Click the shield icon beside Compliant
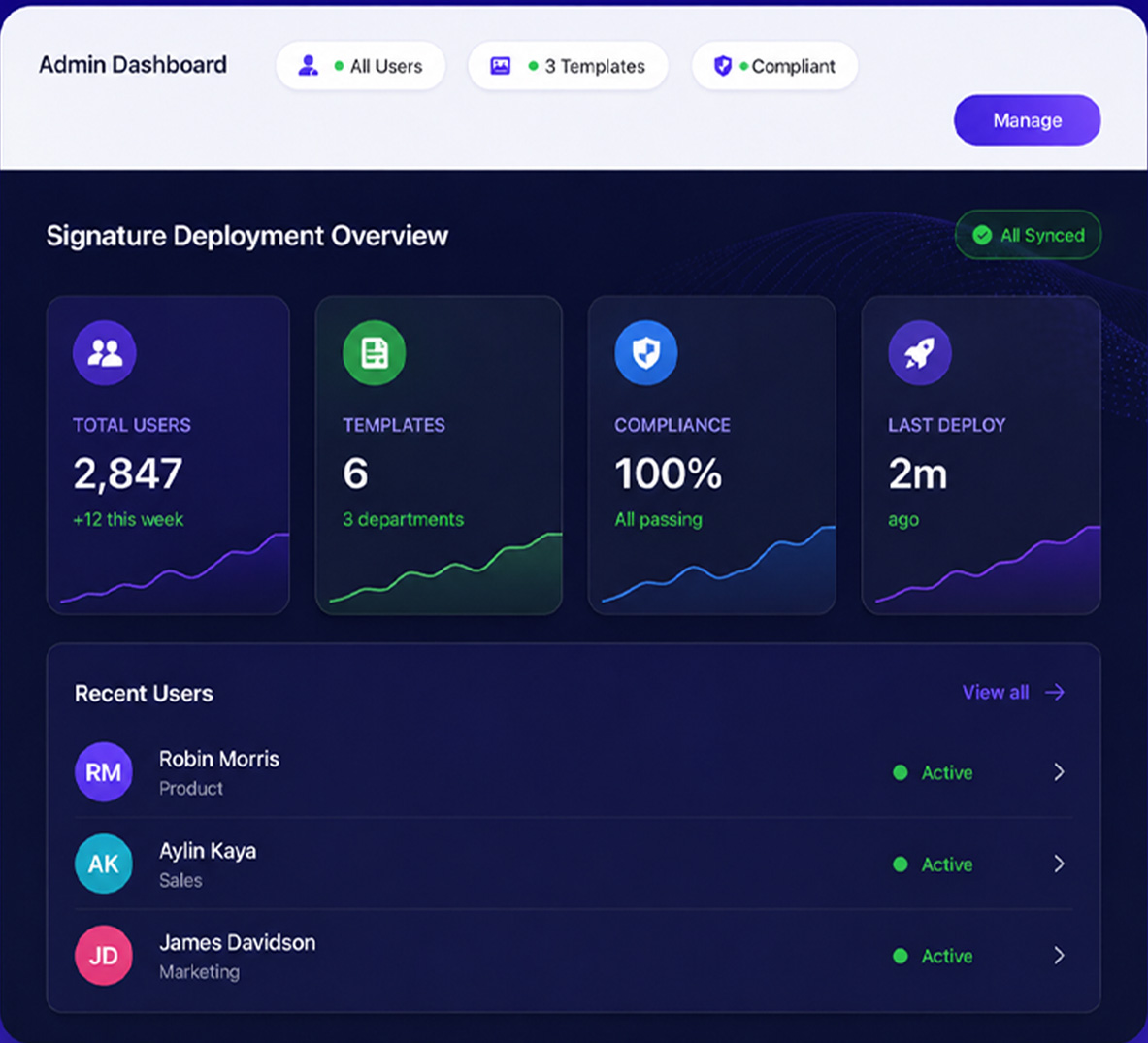 (x=723, y=66)
